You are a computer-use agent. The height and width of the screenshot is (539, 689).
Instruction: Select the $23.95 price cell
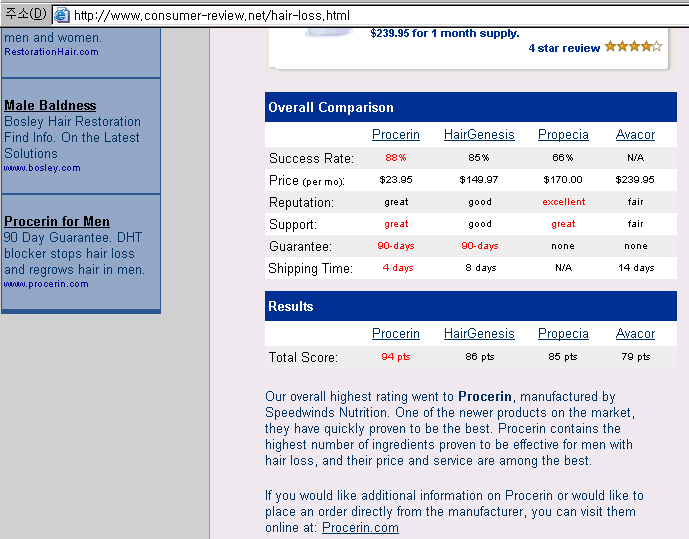(395, 180)
